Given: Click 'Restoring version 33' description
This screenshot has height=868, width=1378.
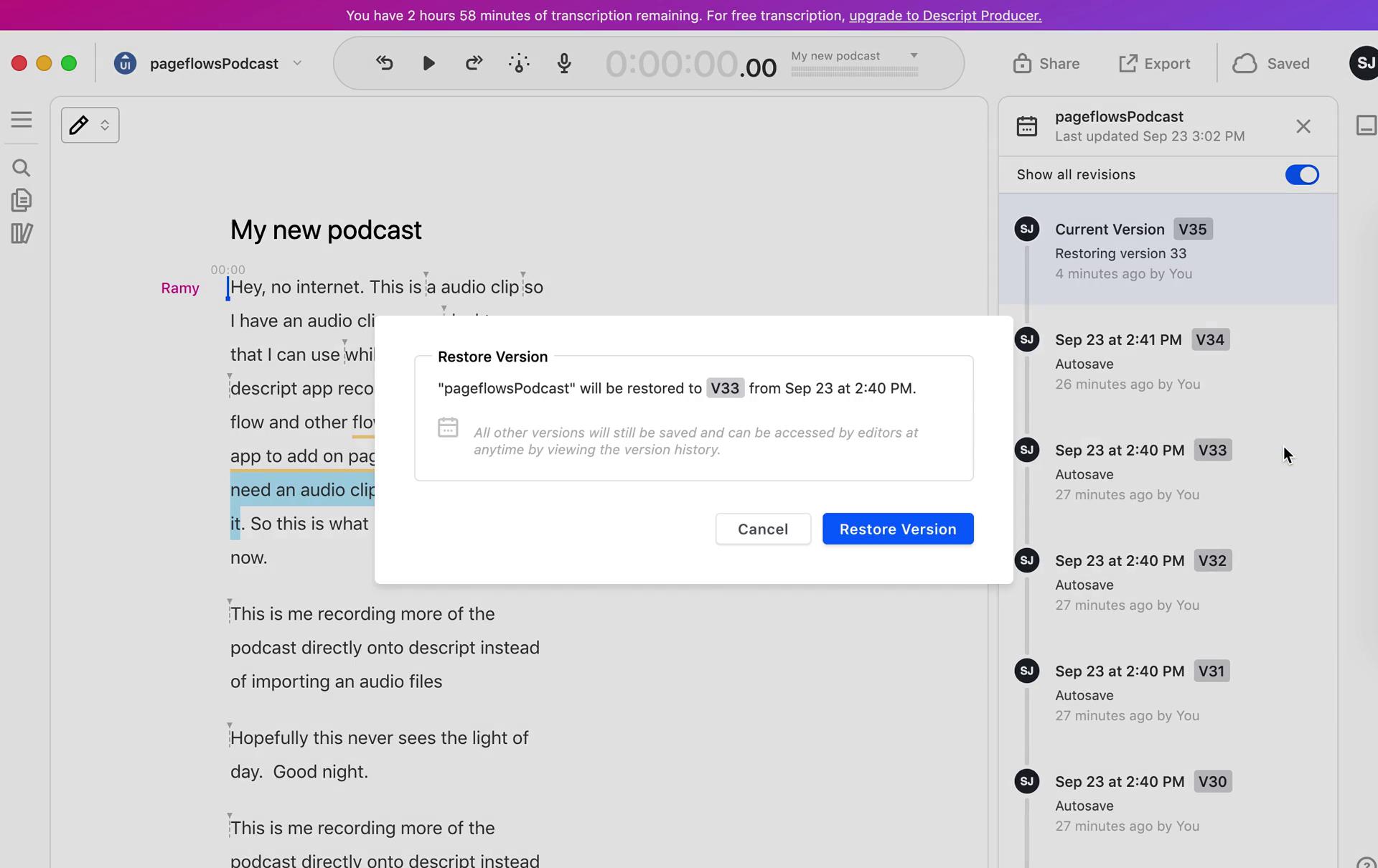Looking at the screenshot, I should pyautogui.click(x=1120, y=253).
